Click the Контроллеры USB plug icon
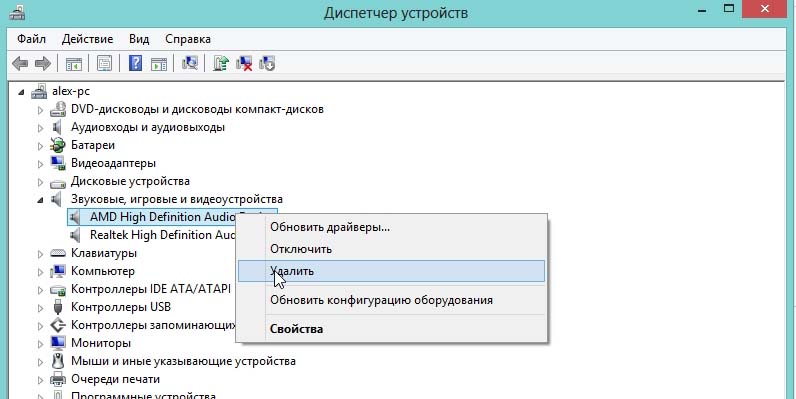Image resolution: width=796 pixels, height=399 pixels. tap(58, 307)
